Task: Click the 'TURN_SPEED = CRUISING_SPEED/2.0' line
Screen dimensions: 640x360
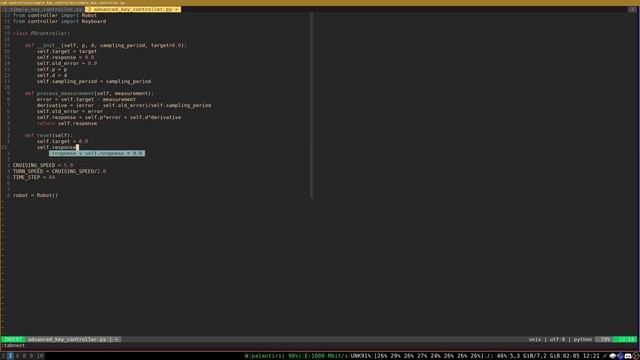Action: (59, 171)
